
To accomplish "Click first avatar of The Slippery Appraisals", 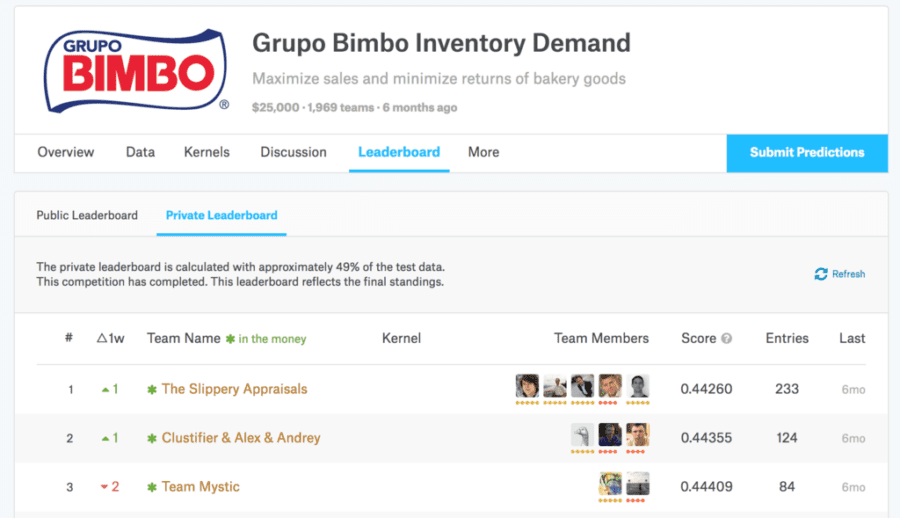I will 527,386.
